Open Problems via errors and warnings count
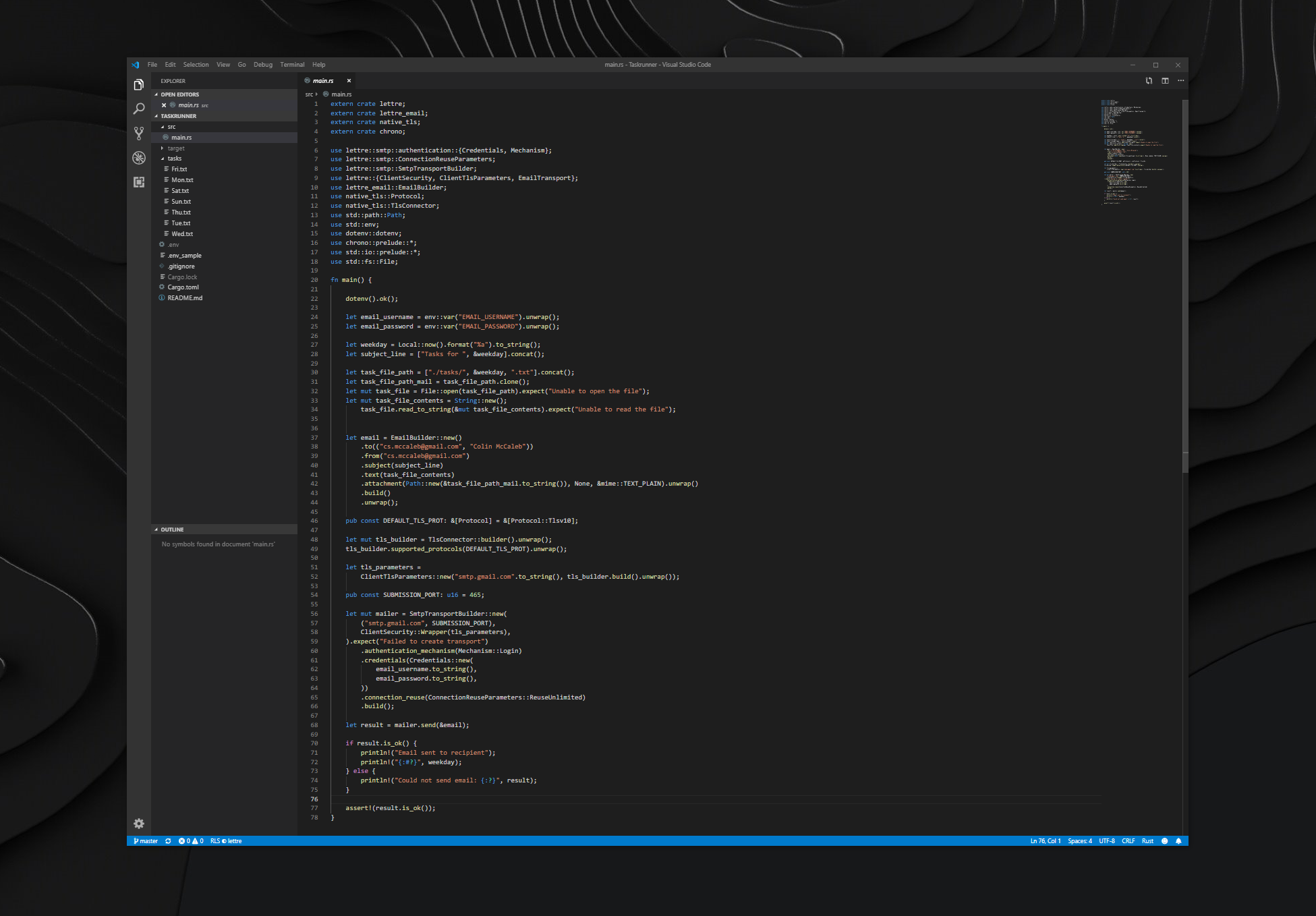Image resolution: width=1316 pixels, height=916 pixels. pyautogui.click(x=191, y=841)
